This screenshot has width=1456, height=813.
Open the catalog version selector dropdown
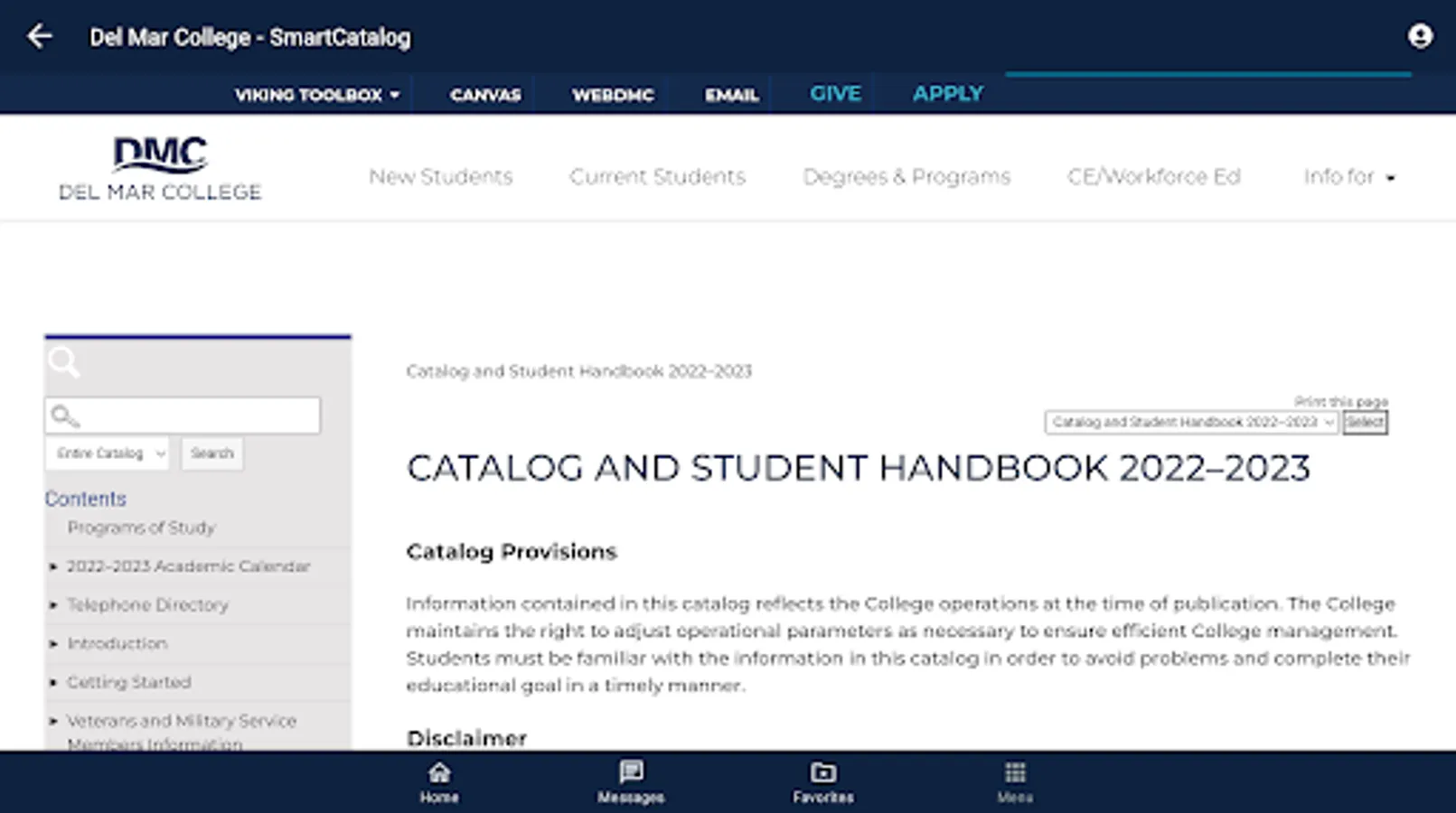1191,422
